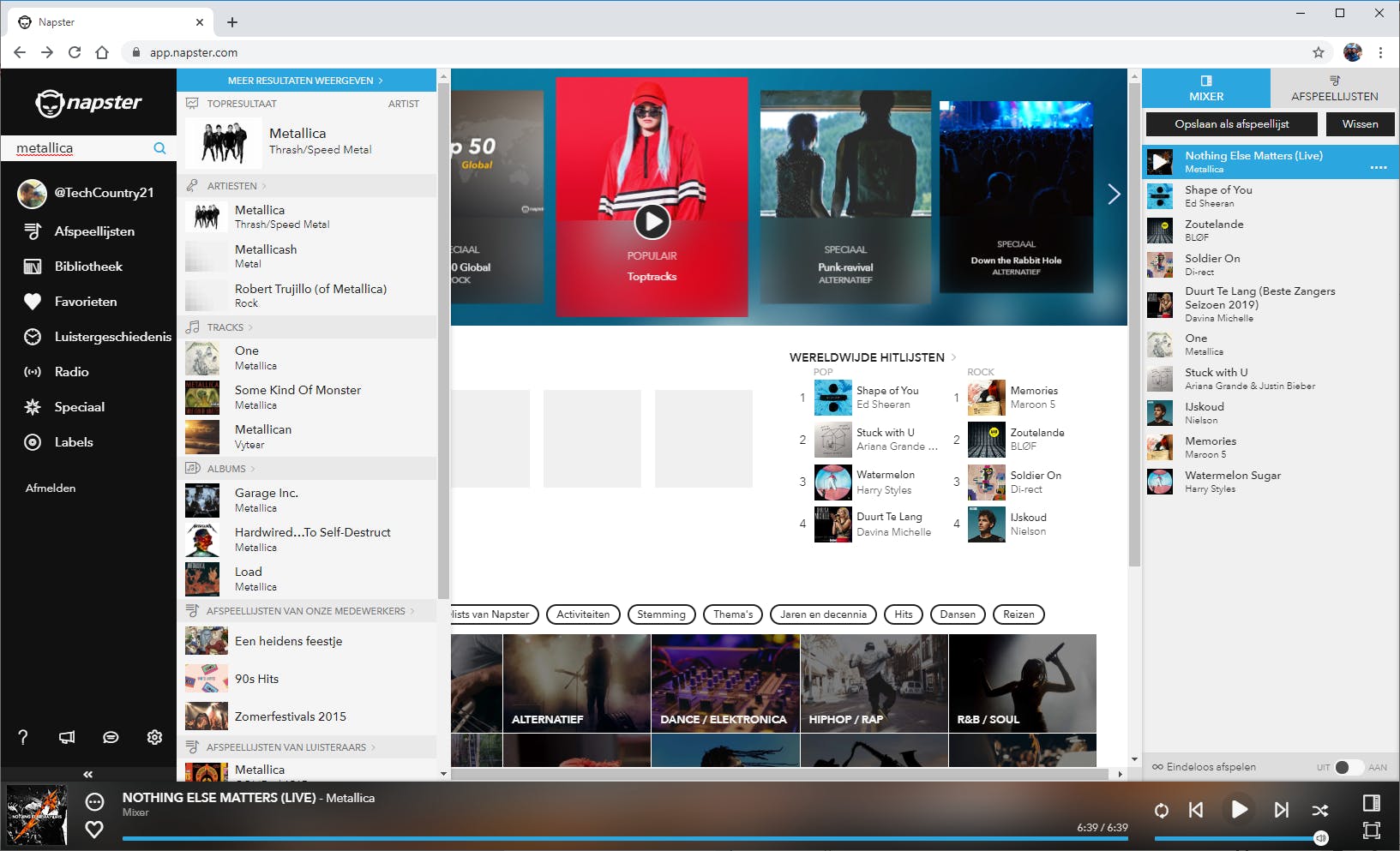Image resolution: width=1400 pixels, height=851 pixels.
Task: Click the Napster logo
Action: click(x=88, y=103)
